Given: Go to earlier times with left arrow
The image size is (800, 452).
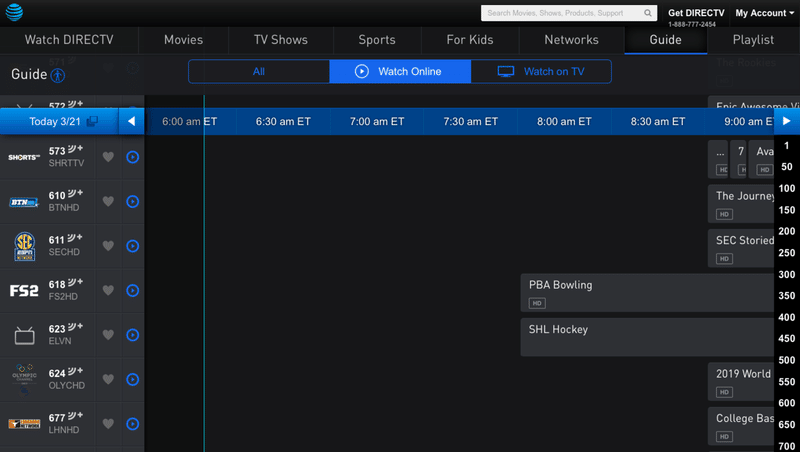Looking at the screenshot, I should (x=132, y=121).
